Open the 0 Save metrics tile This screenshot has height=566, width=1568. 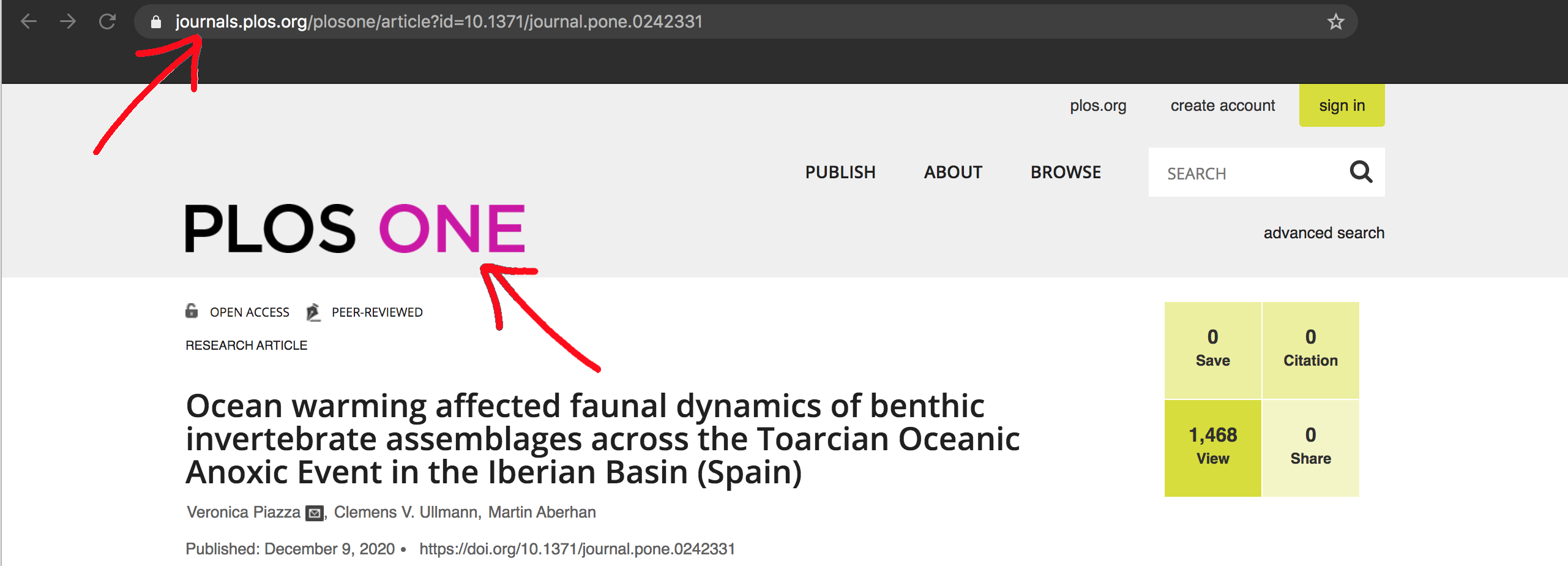[1212, 350]
